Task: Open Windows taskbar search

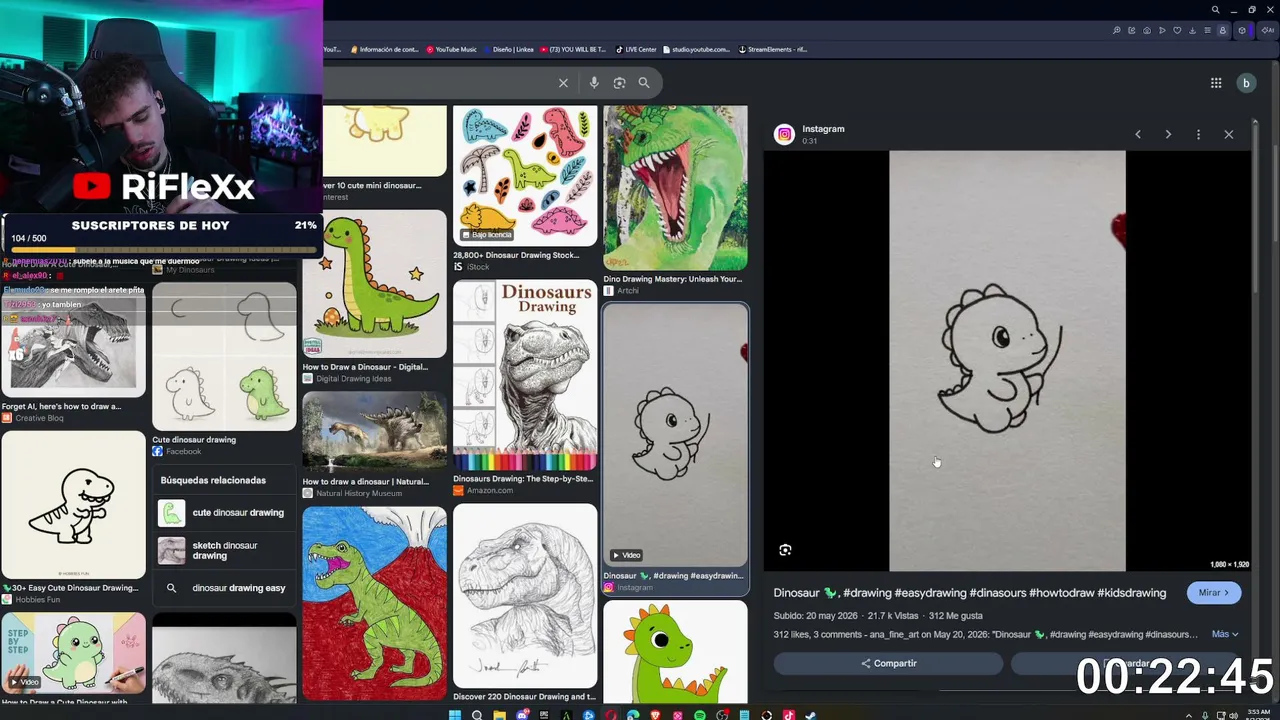Action: point(477,715)
